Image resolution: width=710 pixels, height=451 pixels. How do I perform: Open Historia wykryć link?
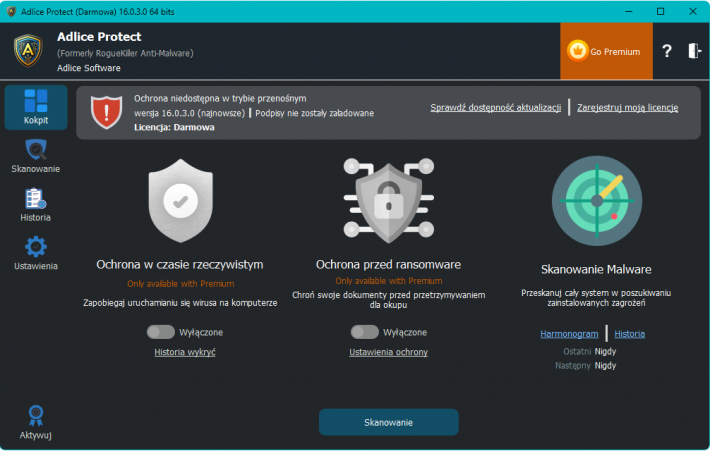(x=185, y=352)
